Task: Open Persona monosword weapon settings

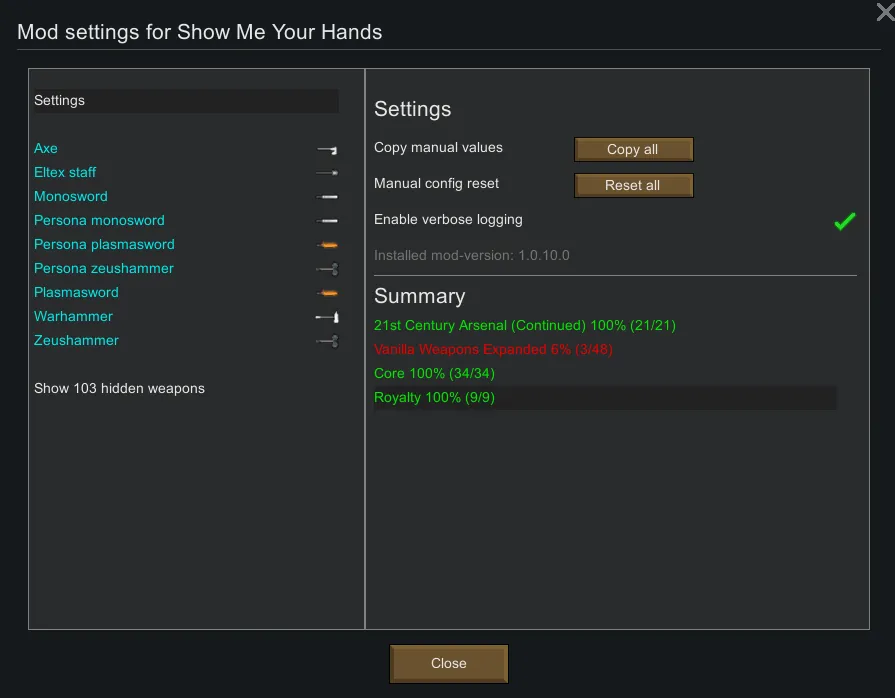Action: coord(99,221)
